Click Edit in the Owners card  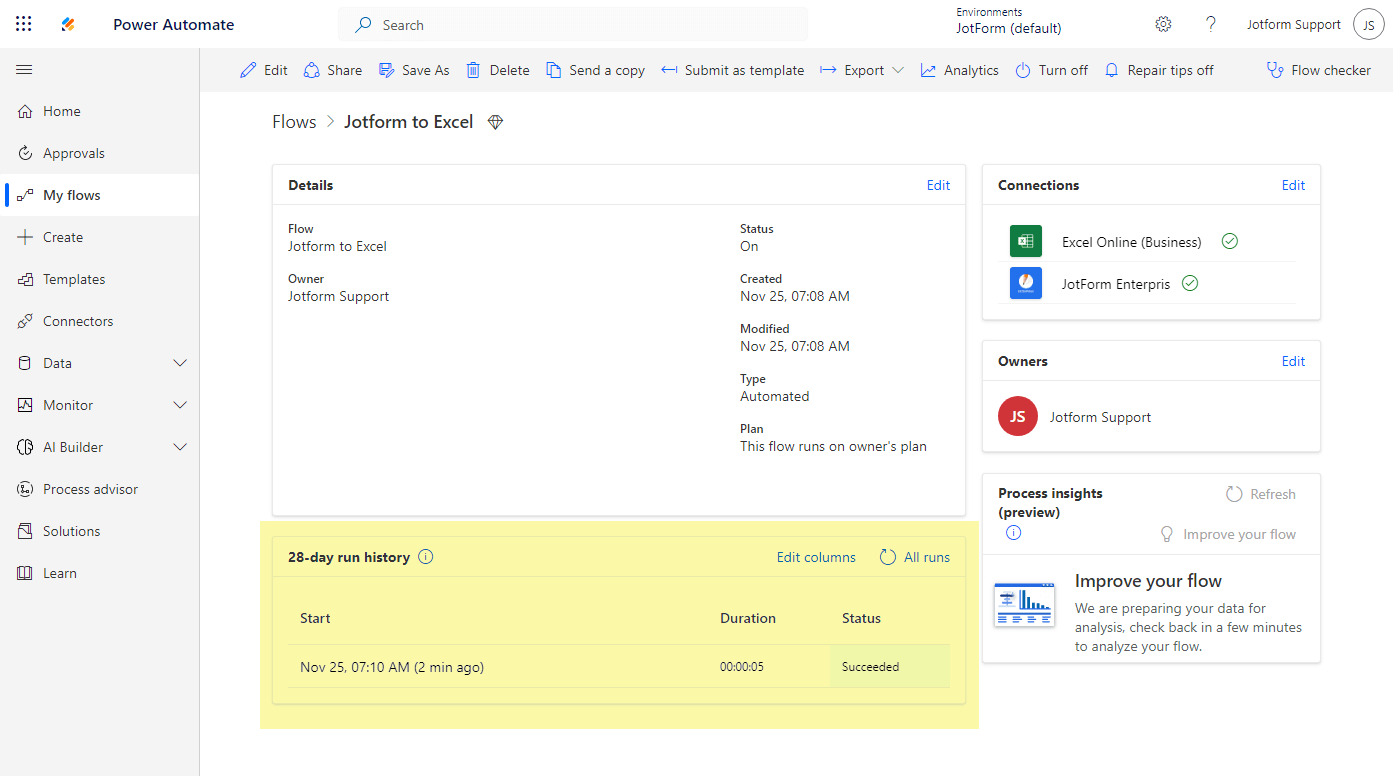[1293, 361]
